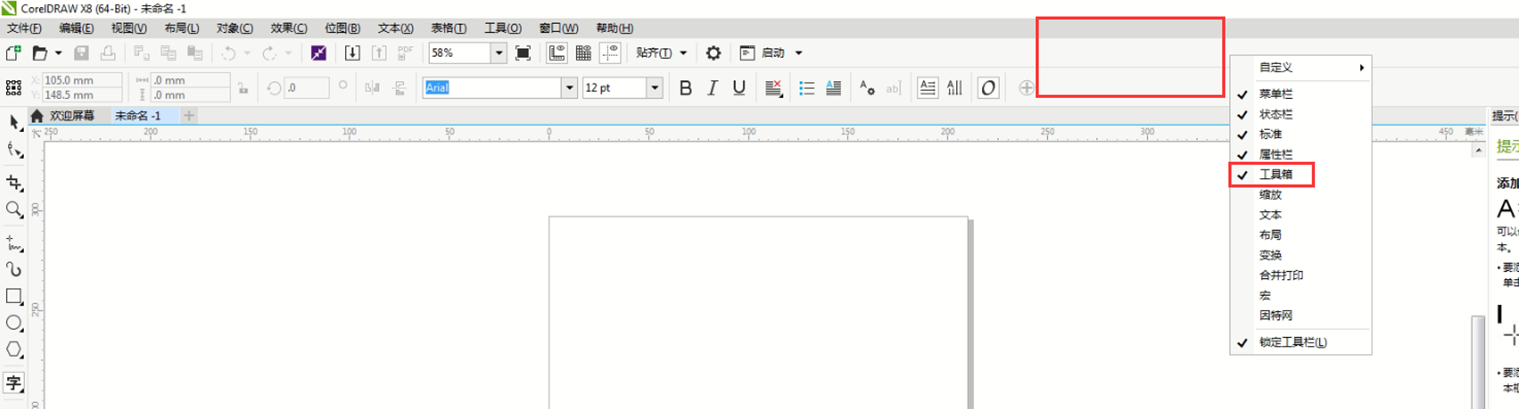Select the Crop tool in toolbox
The image size is (1519, 409).
click(x=14, y=183)
